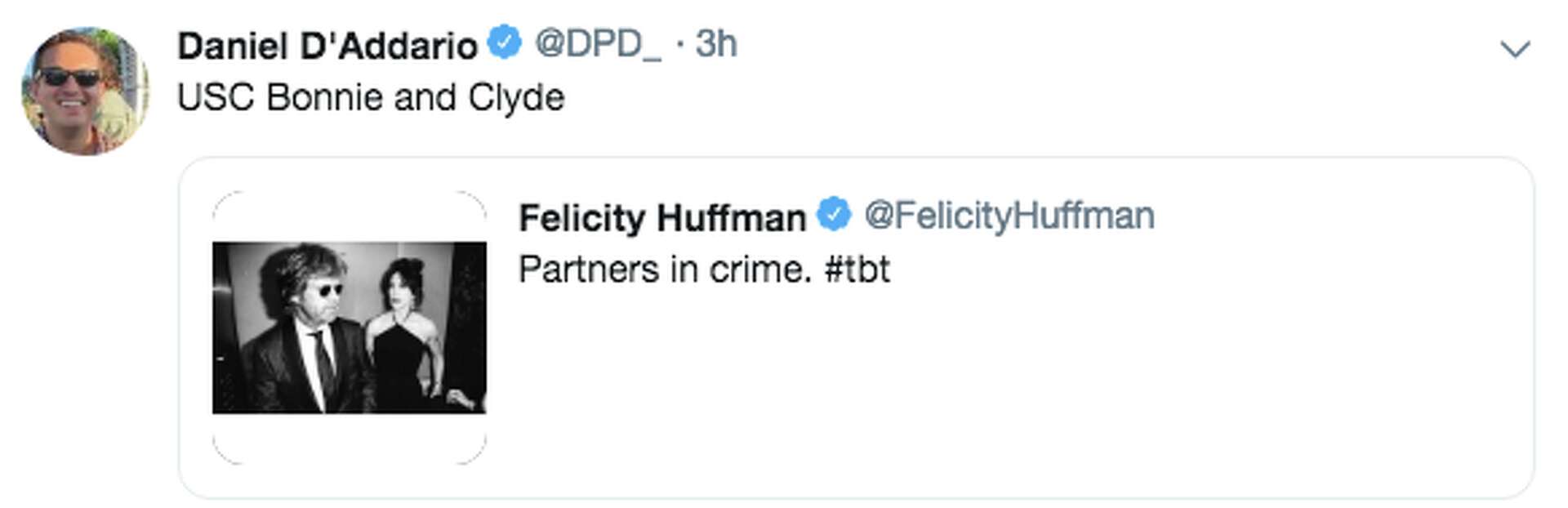Screen dimensions: 1568x508
Task: Click the word 'Clyde' in the tweet
Action: click(x=515, y=98)
